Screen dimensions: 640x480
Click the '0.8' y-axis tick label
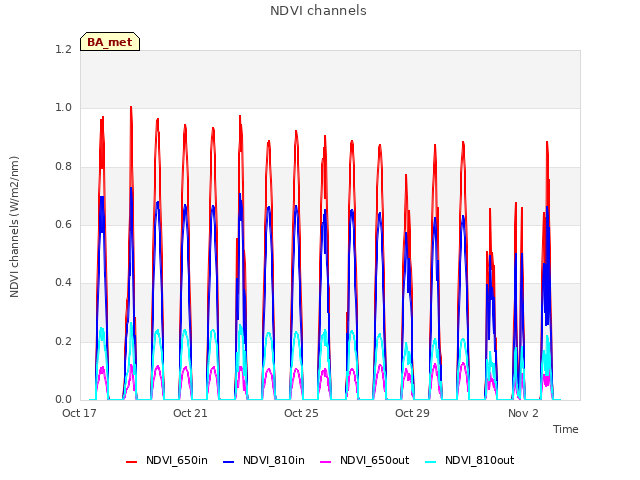click(x=64, y=167)
